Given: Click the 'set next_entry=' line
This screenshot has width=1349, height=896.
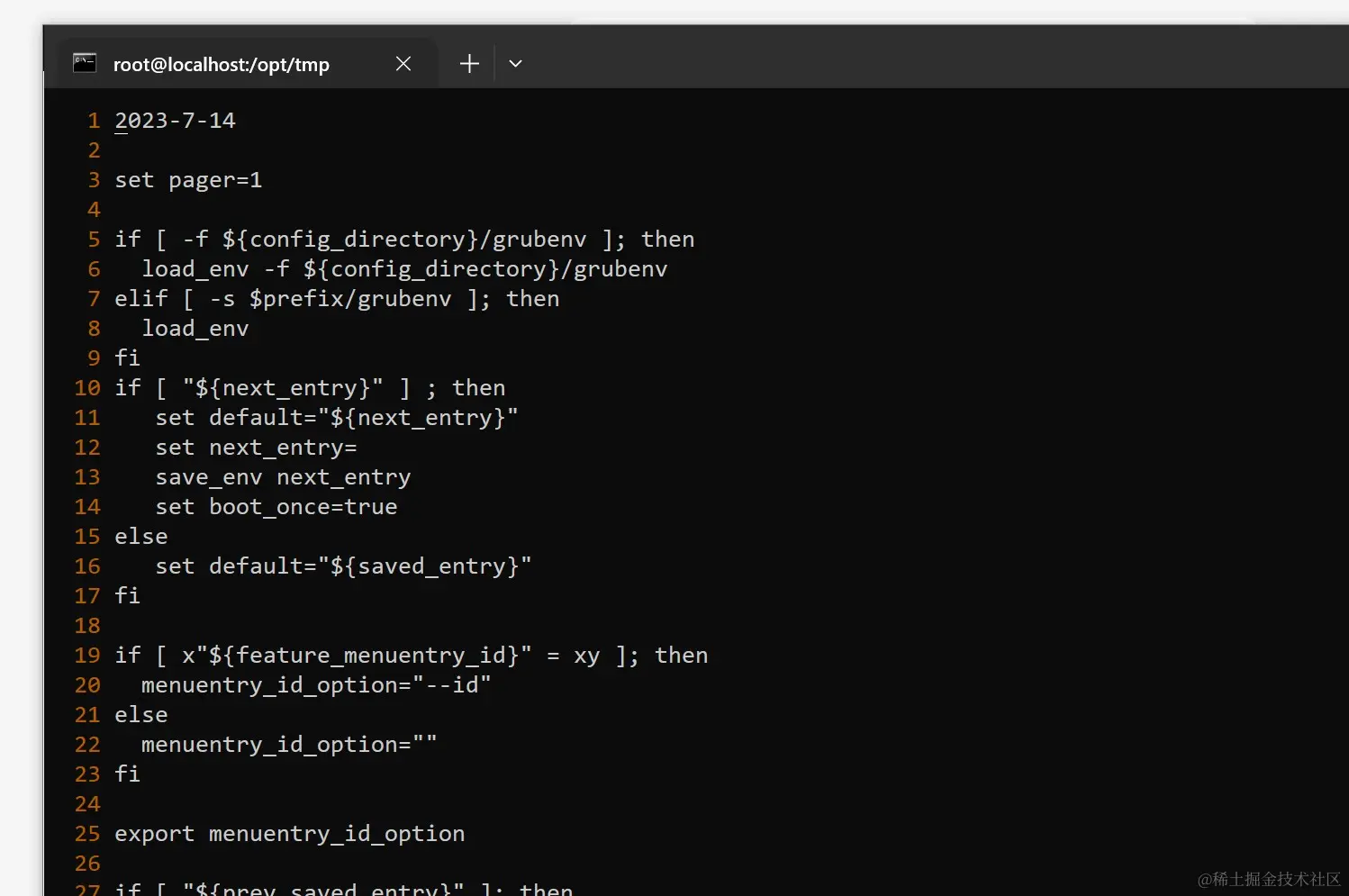Looking at the screenshot, I should pyautogui.click(x=256, y=448).
